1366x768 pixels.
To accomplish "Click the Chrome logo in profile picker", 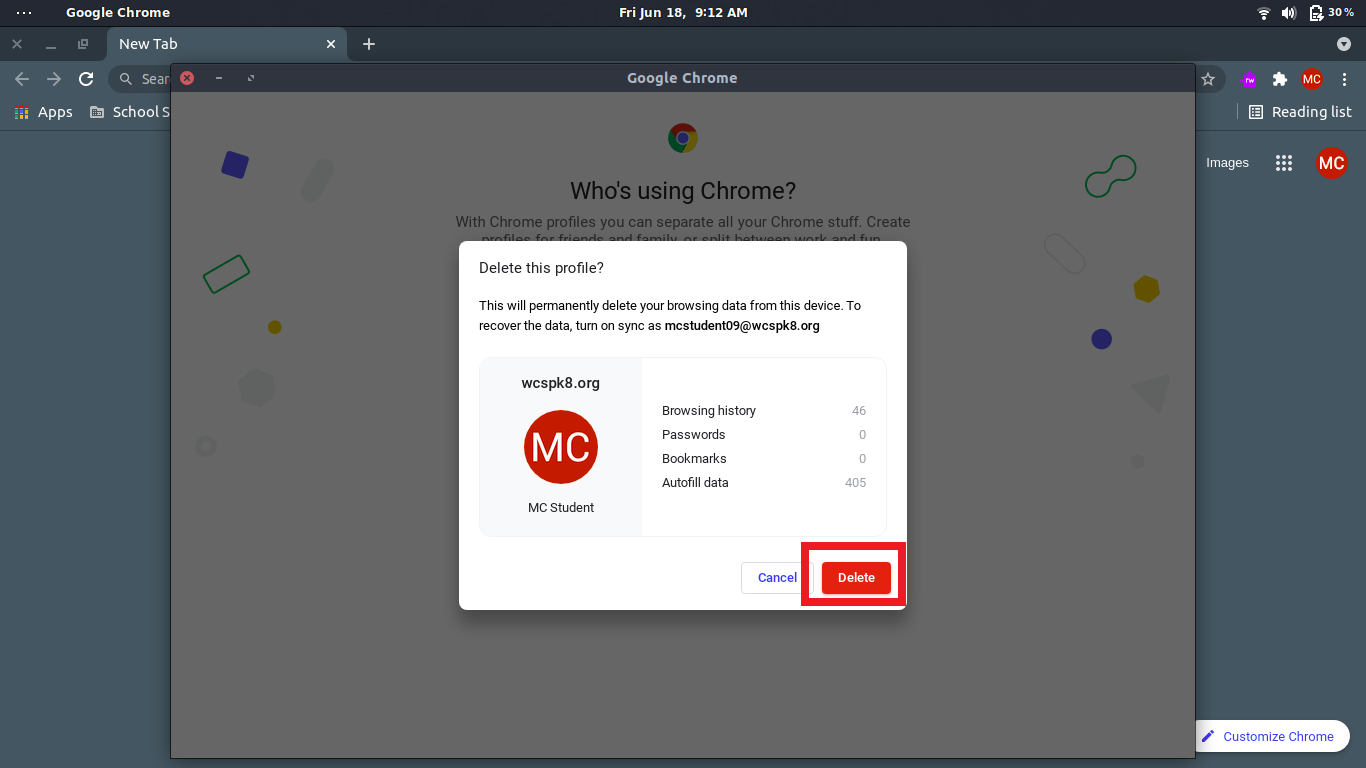I will pos(683,138).
